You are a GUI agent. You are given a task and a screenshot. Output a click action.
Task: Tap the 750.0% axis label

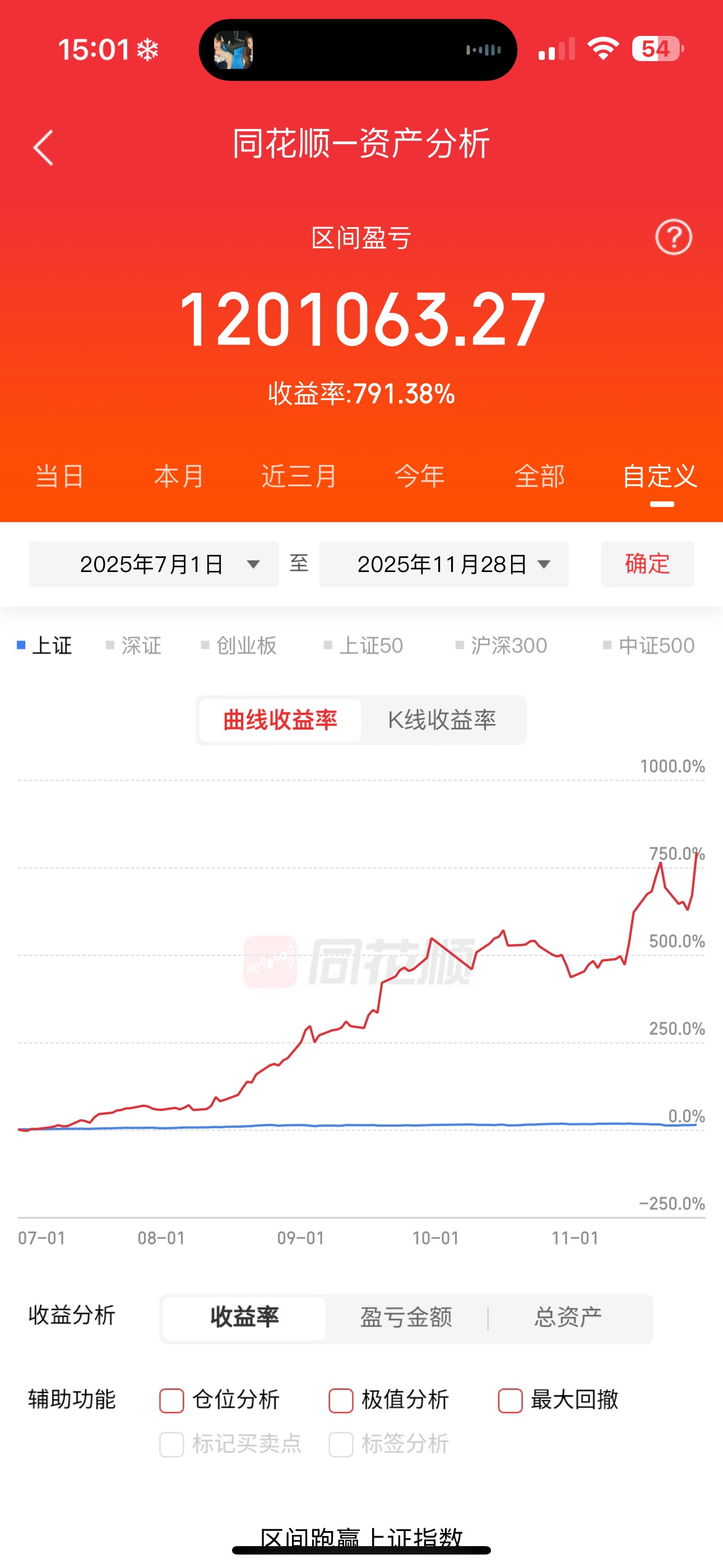click(676, 854)
